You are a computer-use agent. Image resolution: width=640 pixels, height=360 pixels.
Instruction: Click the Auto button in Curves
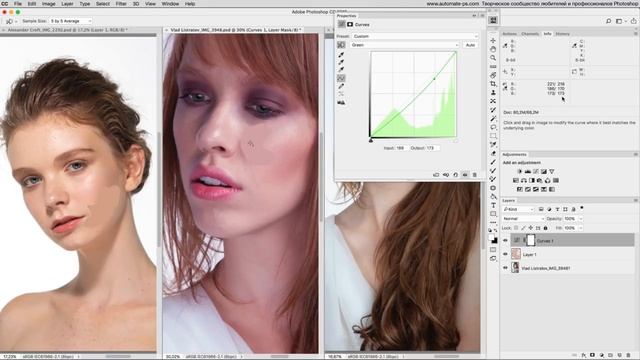pos(470,45)
